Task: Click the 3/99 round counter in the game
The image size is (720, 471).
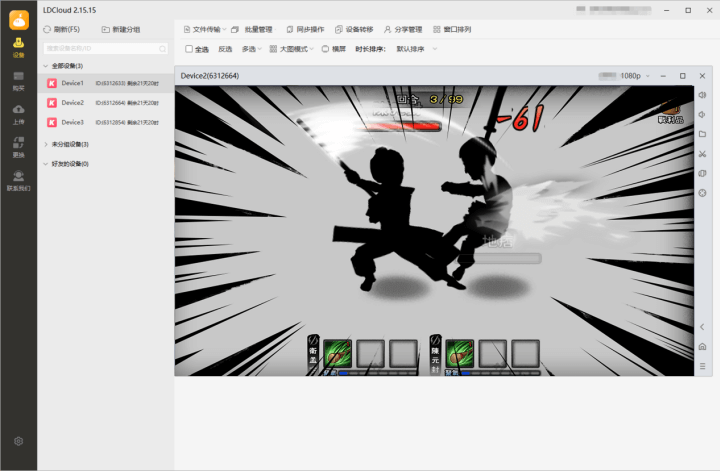Action: (446, 99)
